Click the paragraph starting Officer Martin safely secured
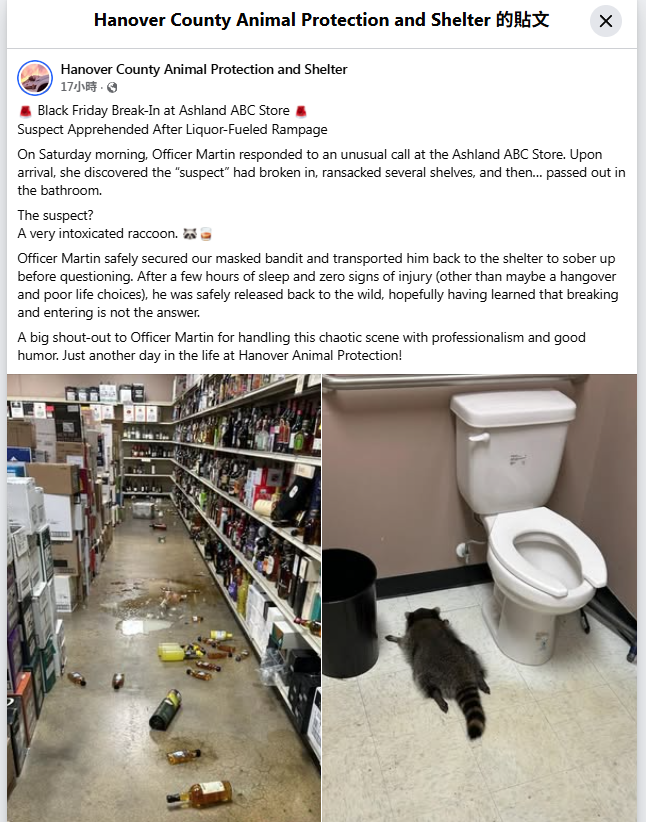 pos(318,285)
